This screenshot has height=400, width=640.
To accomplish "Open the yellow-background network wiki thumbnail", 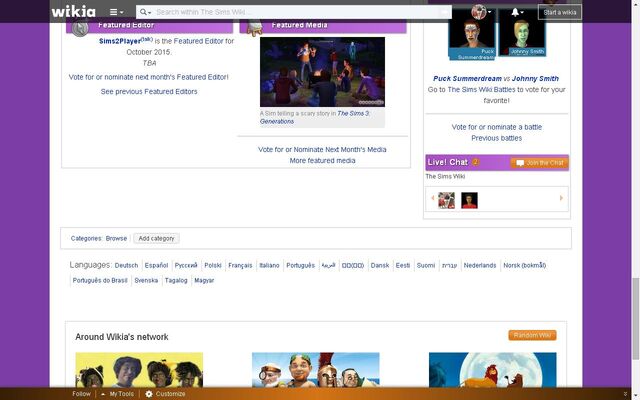I will pyautogui.click(x=139, y=370).
